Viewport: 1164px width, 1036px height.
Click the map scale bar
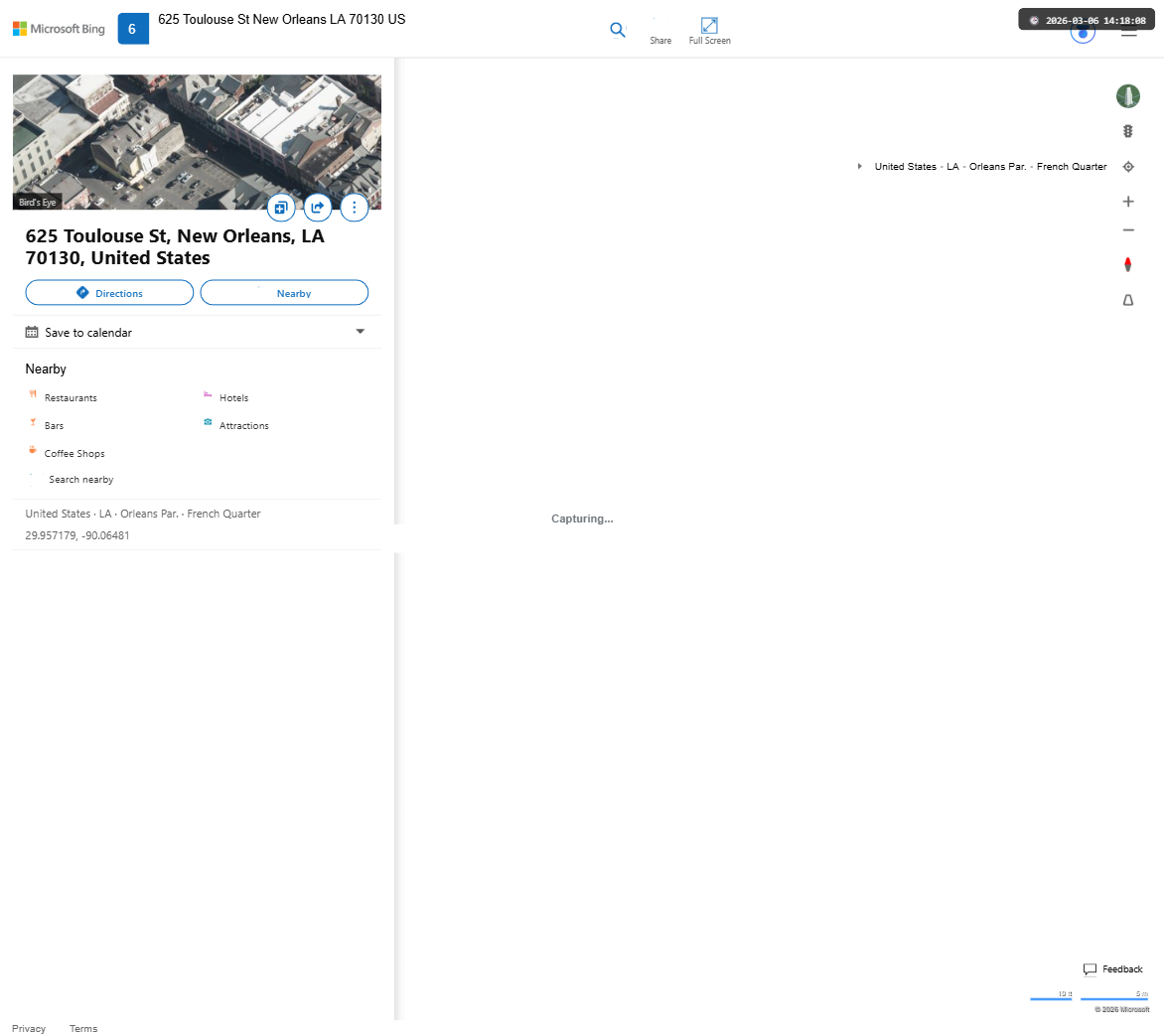pyautogui.click(x=1090, y=996)
